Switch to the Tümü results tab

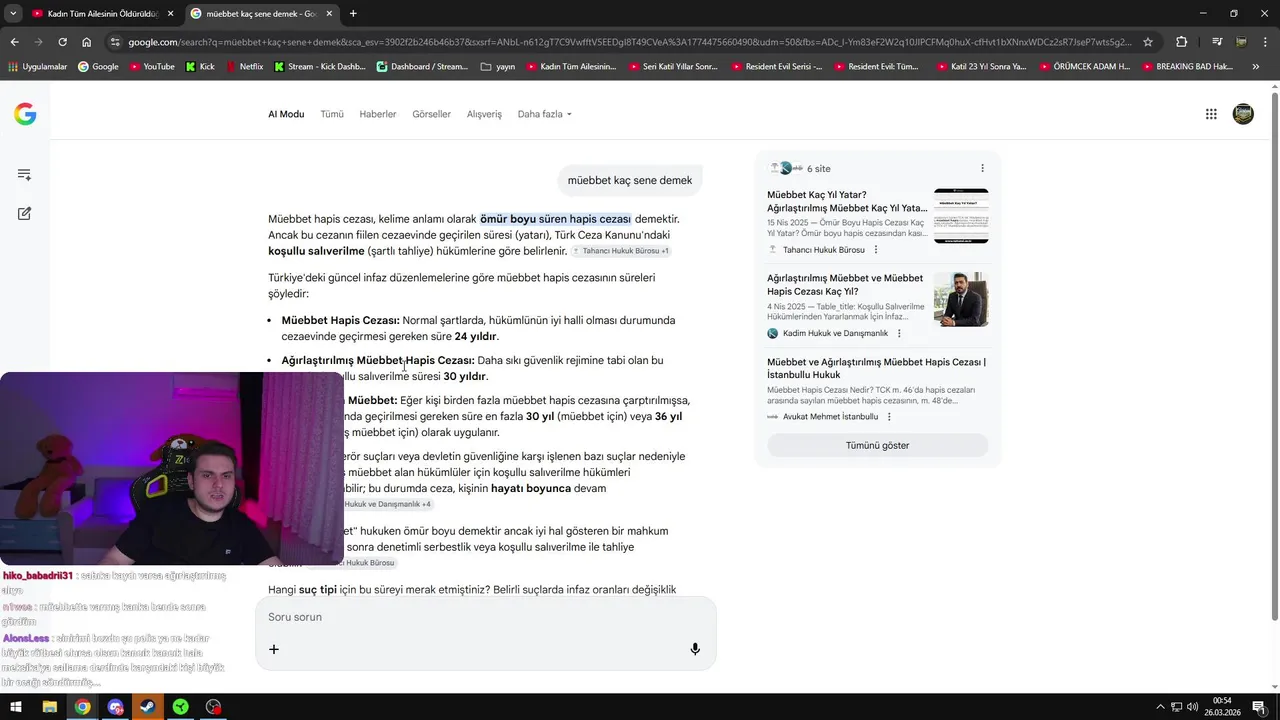pyautogui.click(x=332, y=114)
